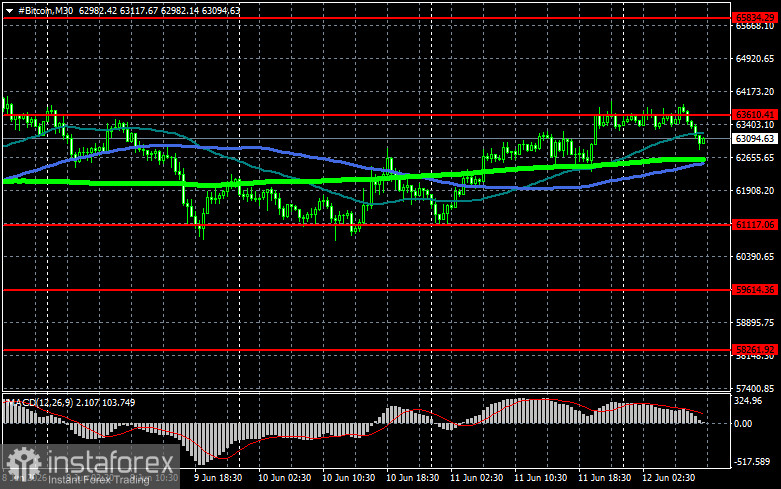
Task: Open the chart menu triangle beside #Bitcoin
Action: pos(9,10)
